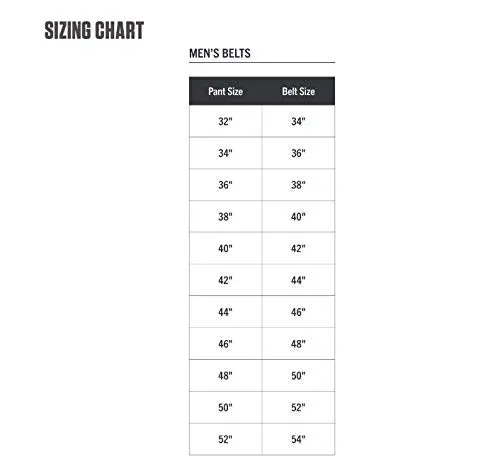Click the 32" pant size cell

pos(225,121)
